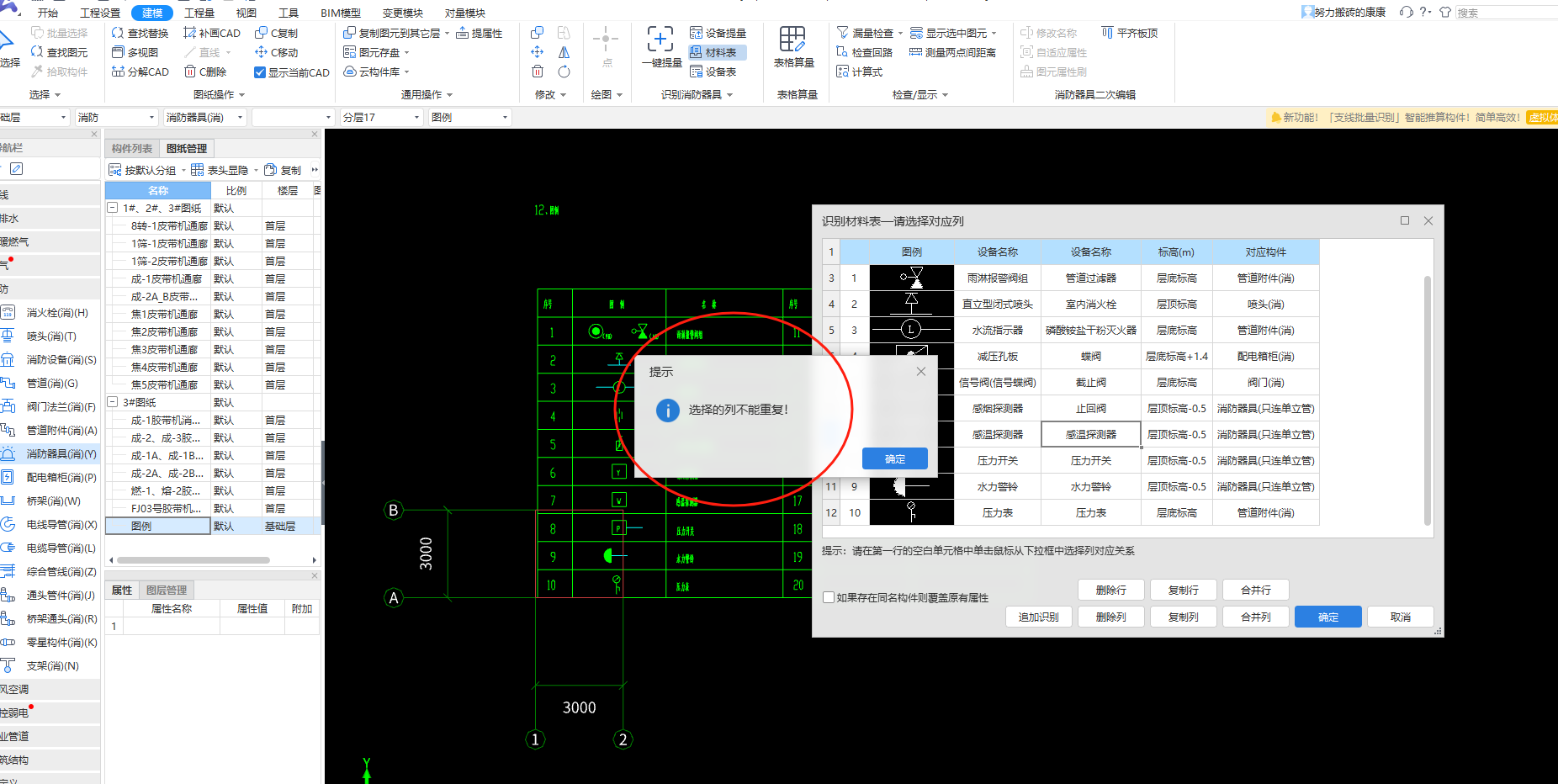Switch to the 构件列表 tab
Screen dimensions: 1558x784
pyautogui.click(x=132, y=148)
